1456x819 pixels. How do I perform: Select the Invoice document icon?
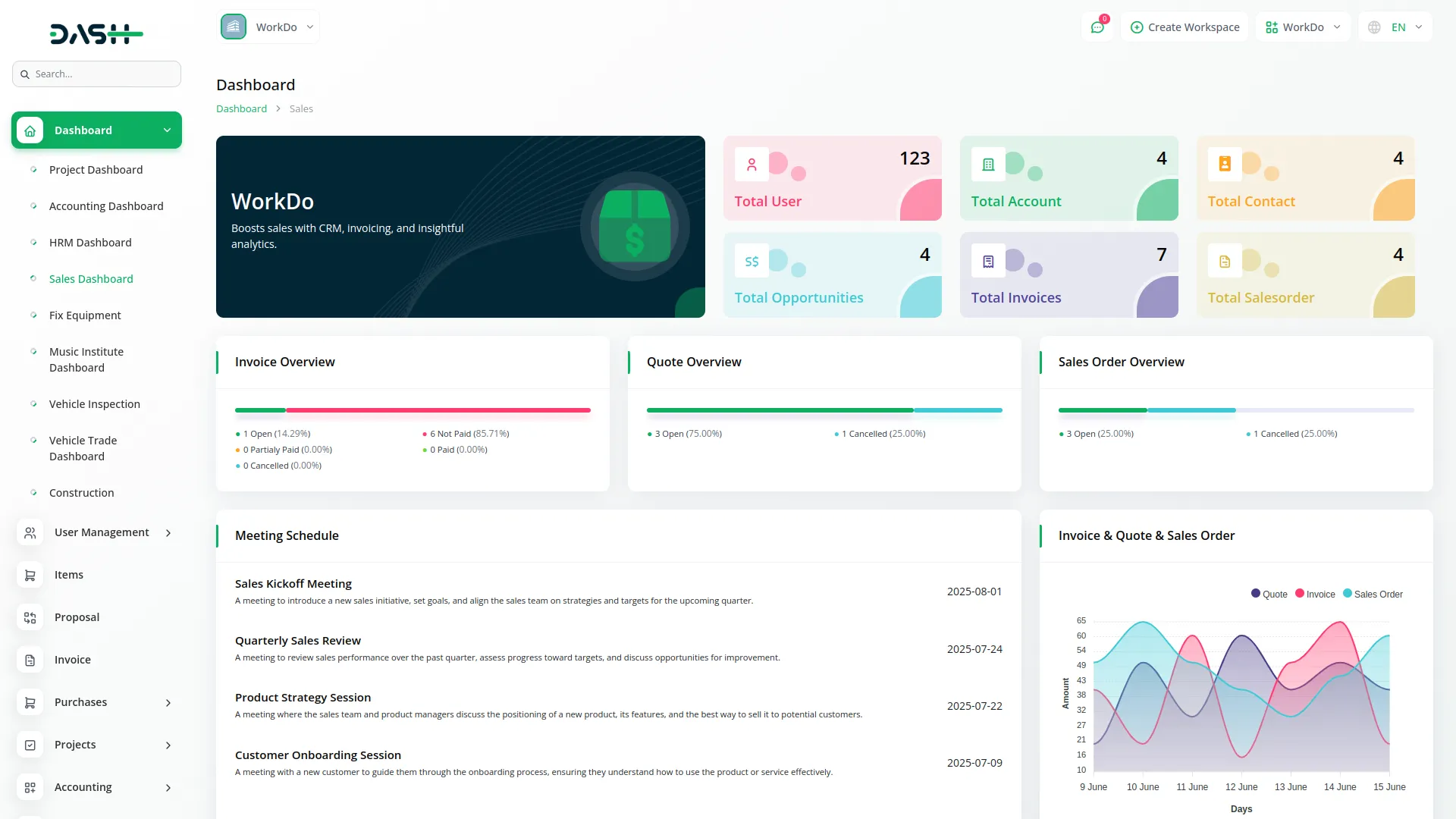(30, 660)
